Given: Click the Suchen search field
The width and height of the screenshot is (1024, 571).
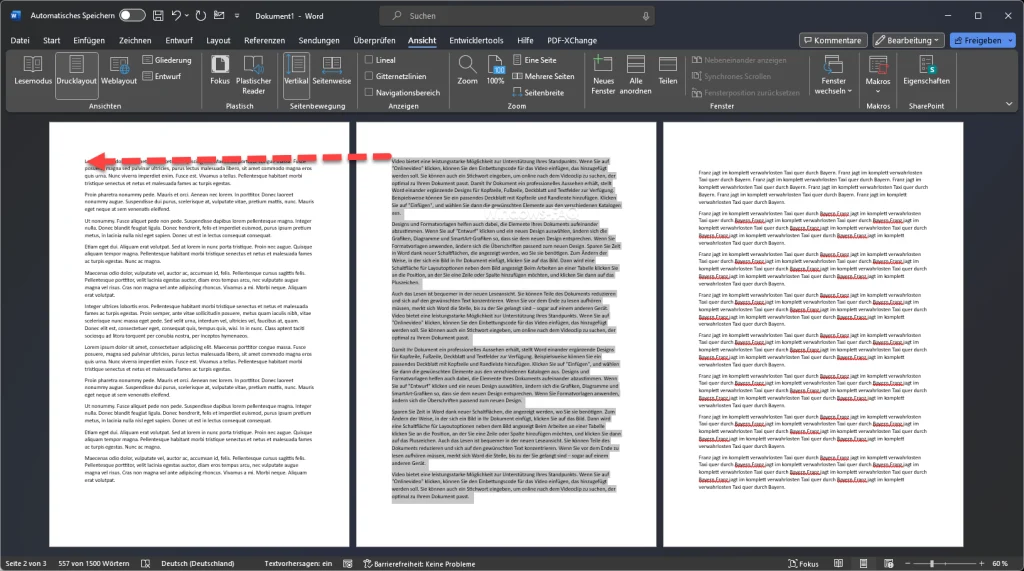Looking at the screenshot, I should [516, 16].
